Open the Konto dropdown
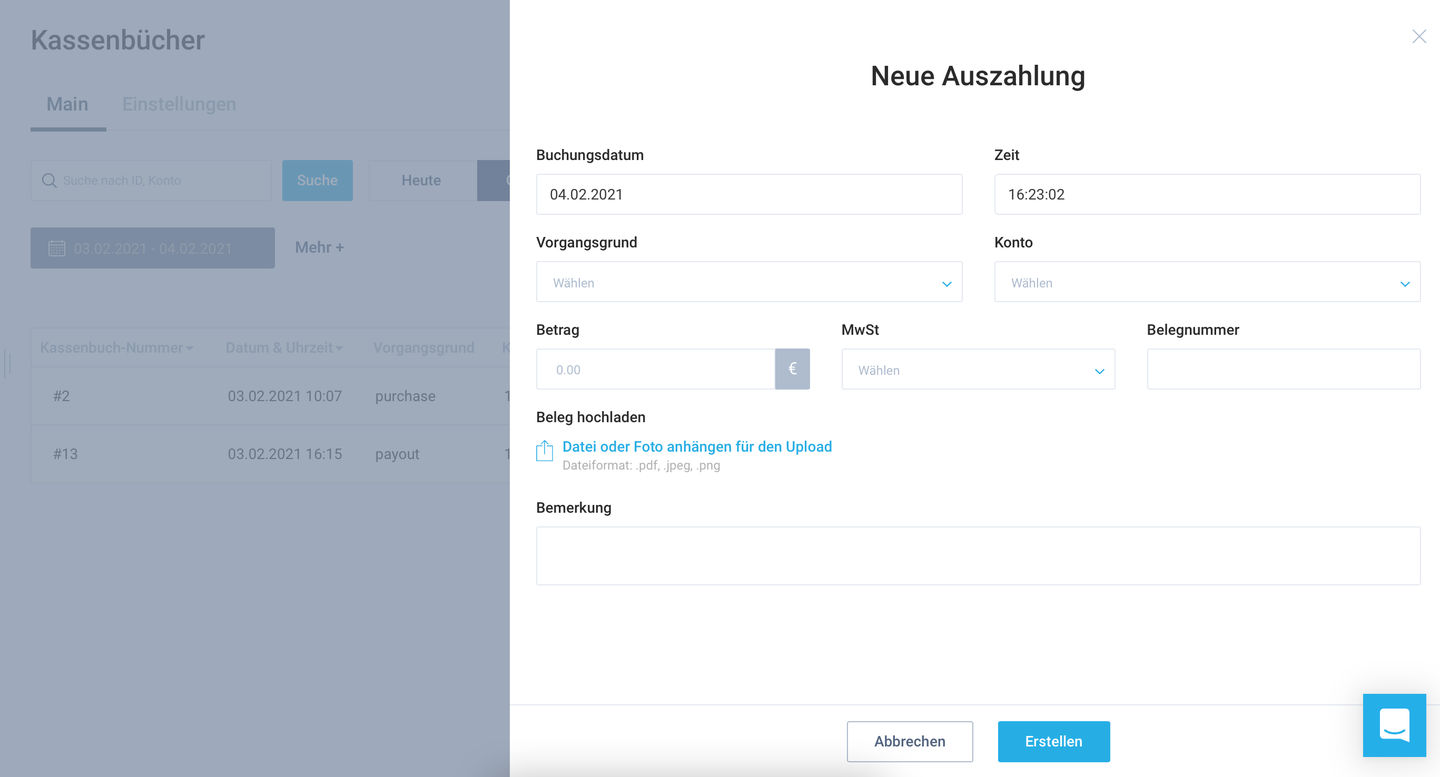 point(1207,282)
